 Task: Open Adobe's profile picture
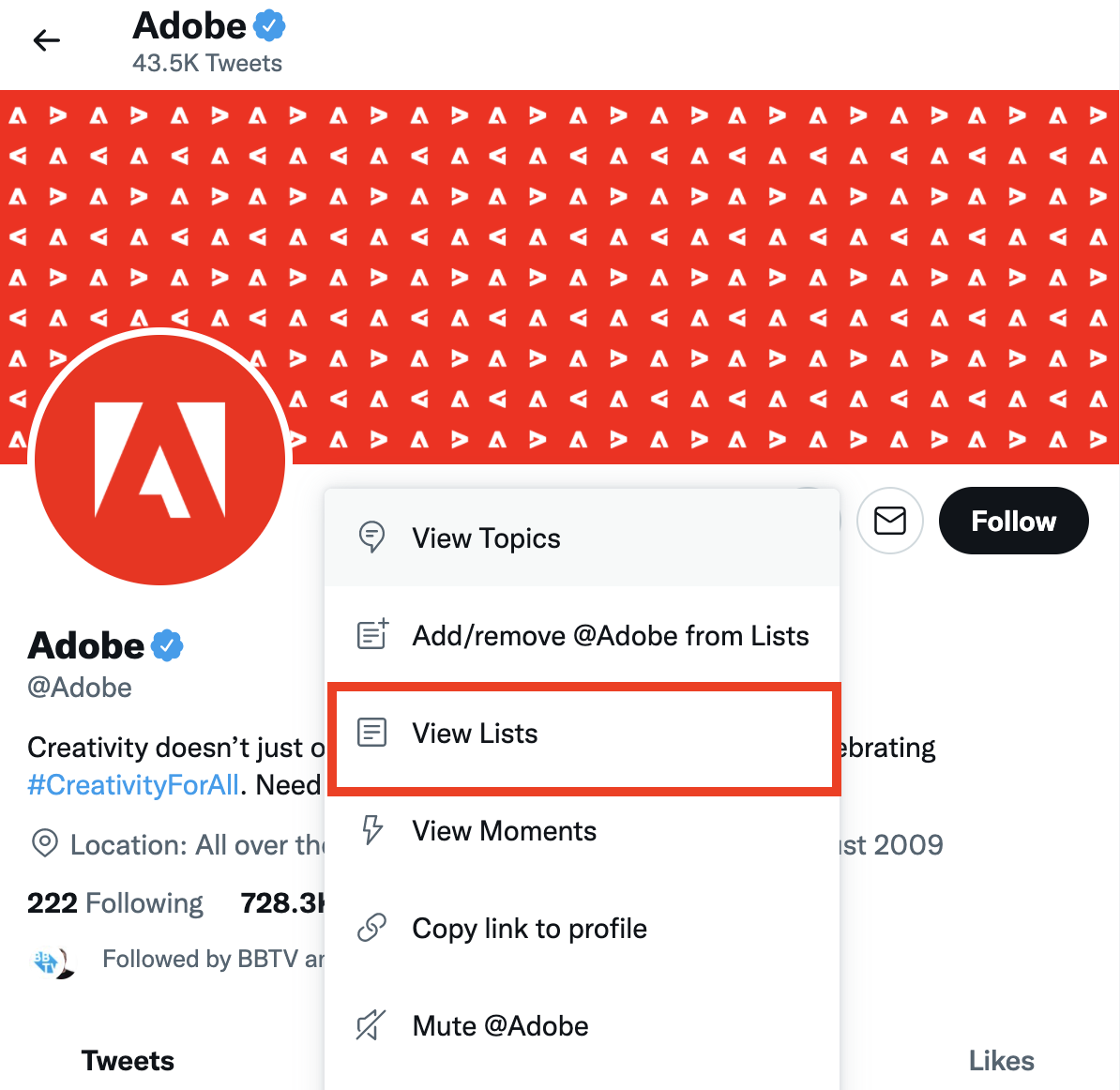point(159,459)
